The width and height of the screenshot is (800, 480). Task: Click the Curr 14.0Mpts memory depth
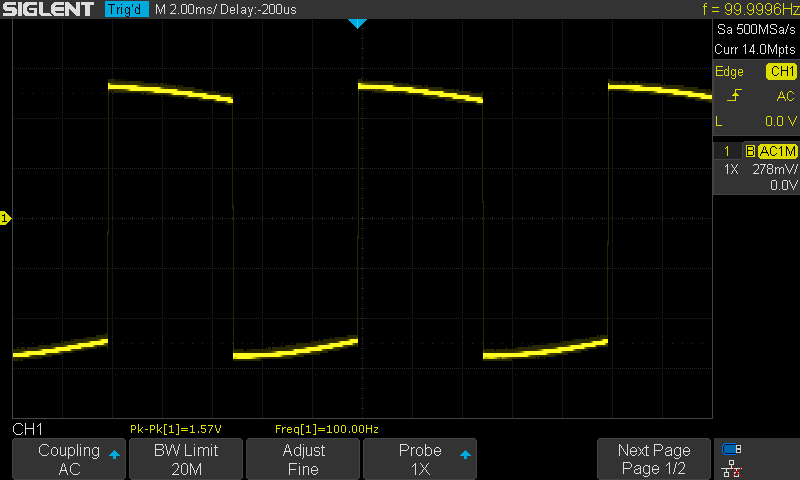755,49
